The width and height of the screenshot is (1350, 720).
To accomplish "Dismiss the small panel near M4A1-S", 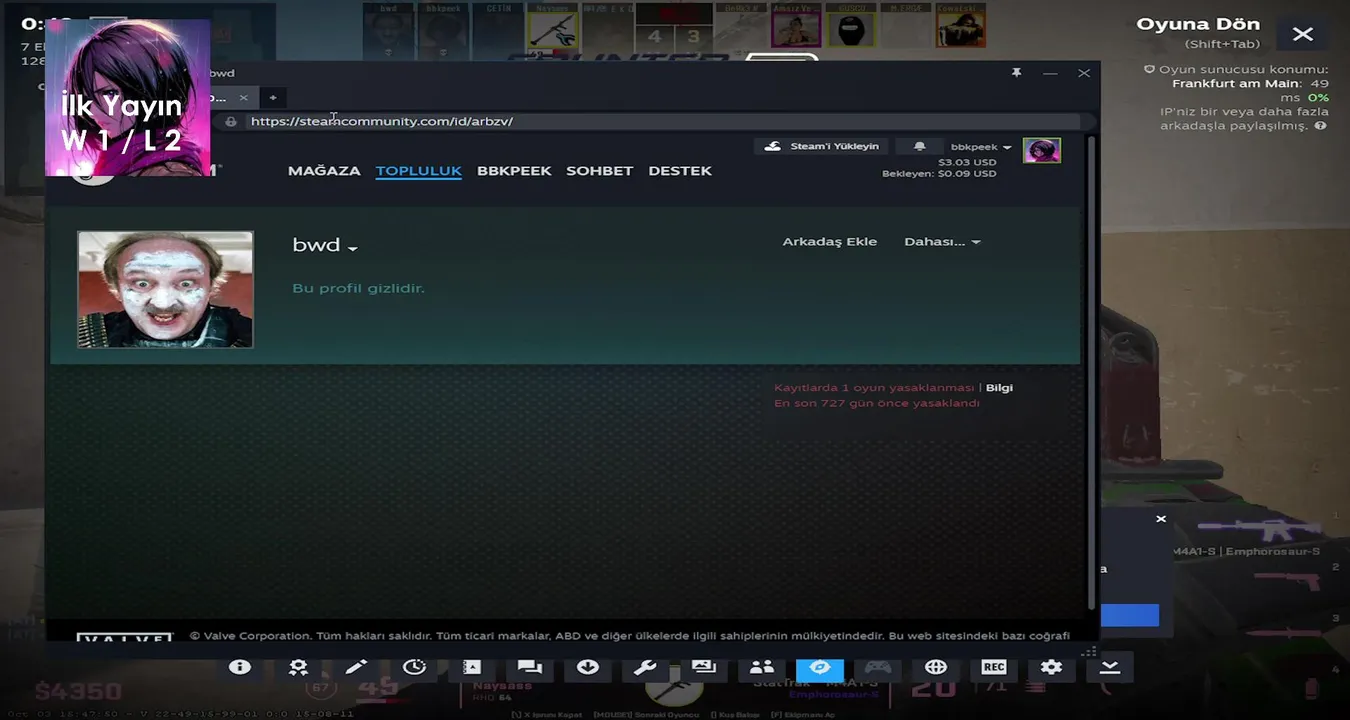I will click(x=1161, y=519).
